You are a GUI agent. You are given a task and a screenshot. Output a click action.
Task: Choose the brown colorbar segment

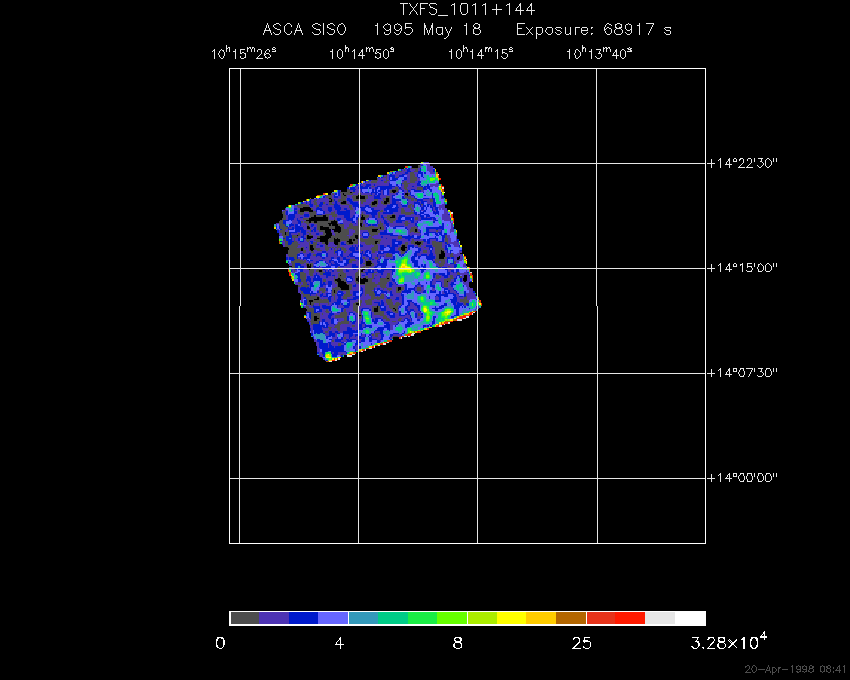point(571,618)
